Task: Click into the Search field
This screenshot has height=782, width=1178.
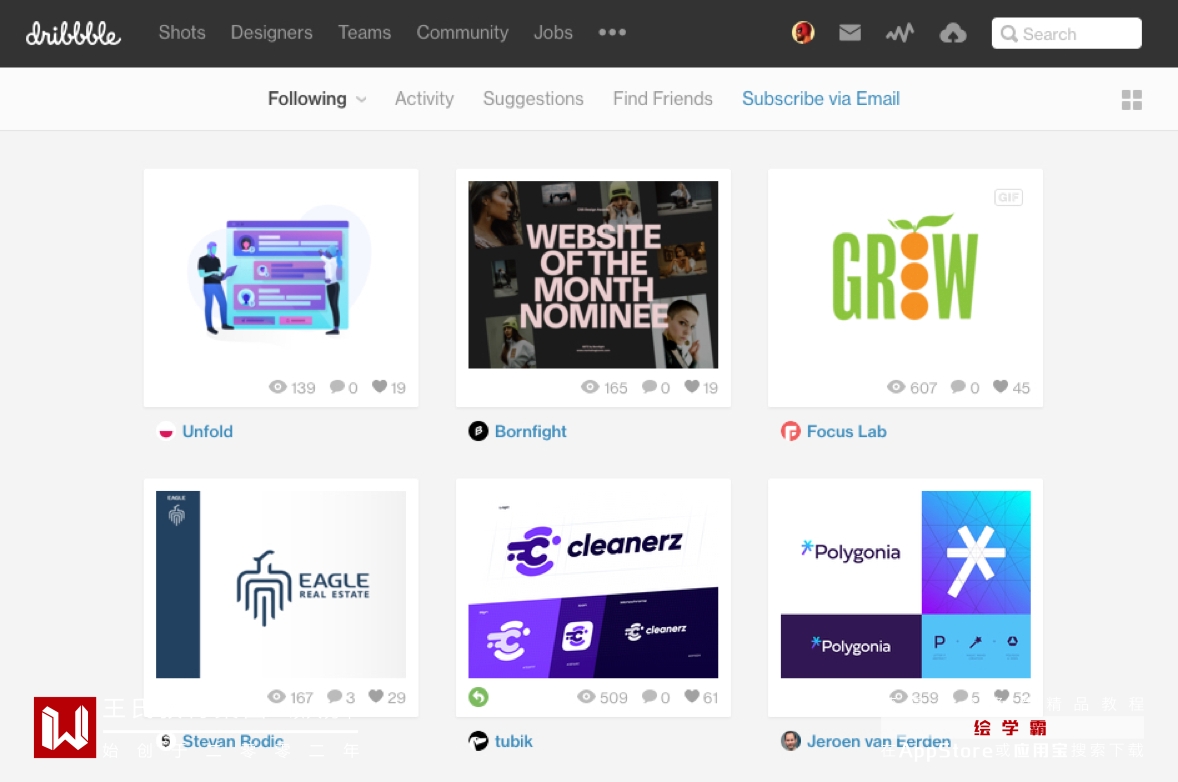Action: click(1067, 34)
